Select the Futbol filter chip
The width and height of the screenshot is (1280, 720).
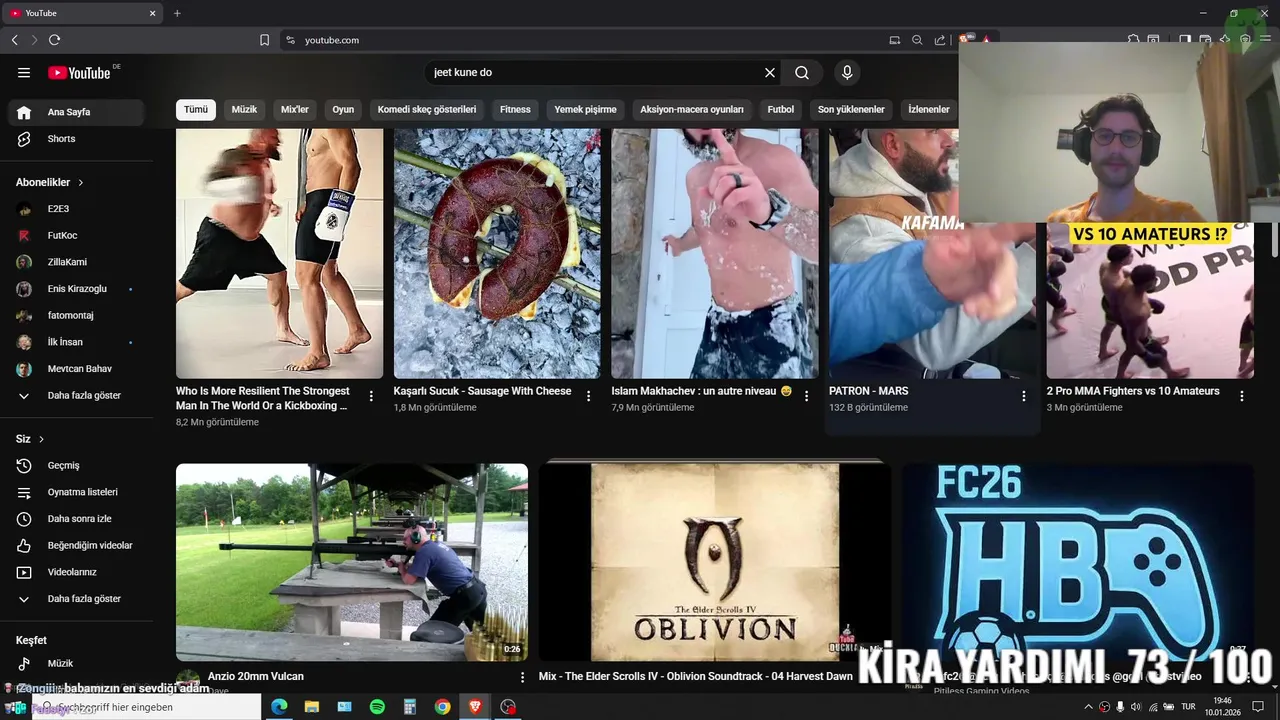pos(781,109)
